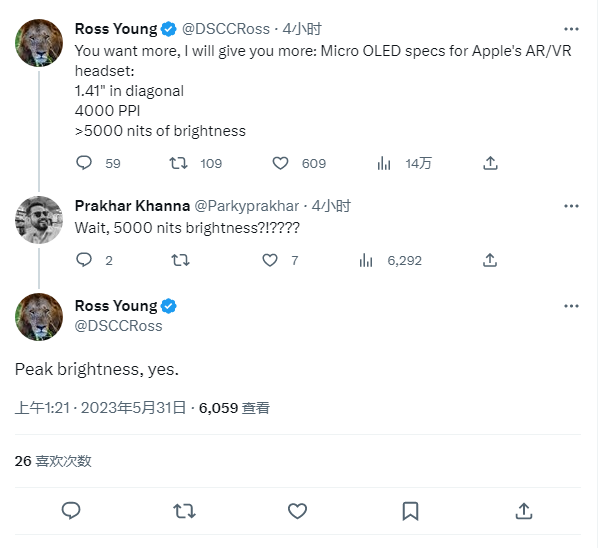Open @DSCCRoss handle in main tweet
The height and width of the screenshot is (548, 600).
(118, 325)
